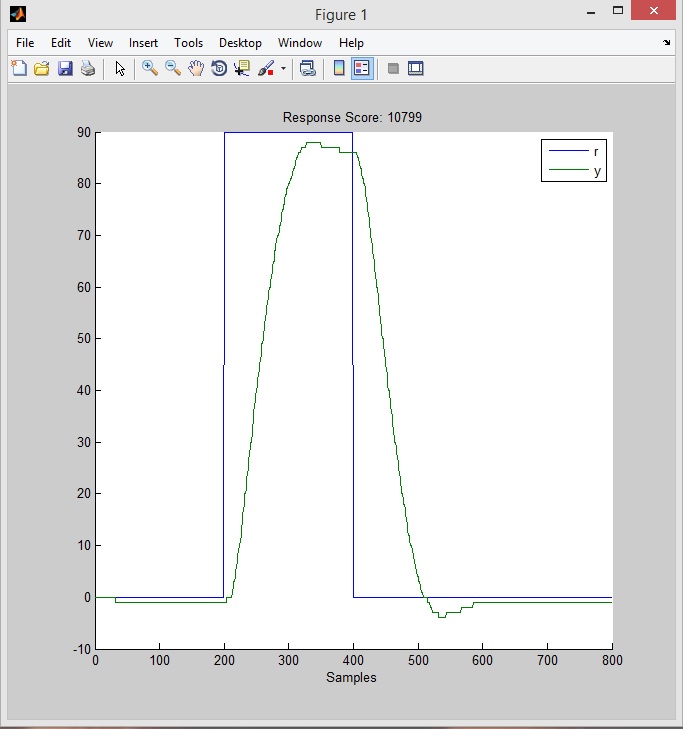683x729 pixels.
Task: Open a file with the folder icon
Action: pos(42,69)
